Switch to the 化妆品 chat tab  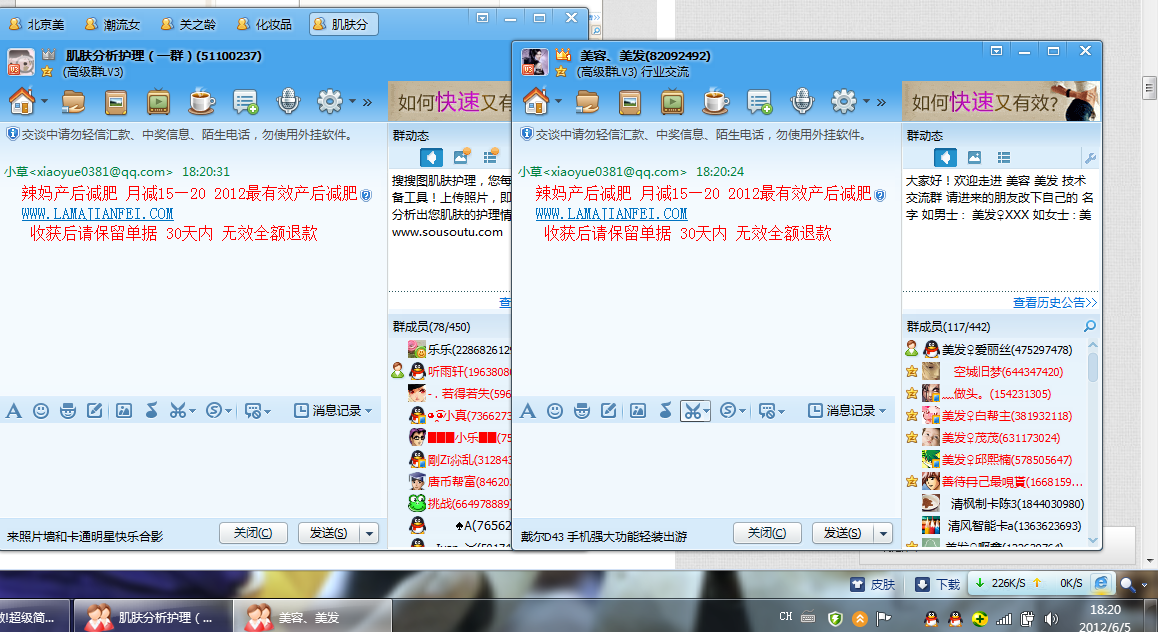click(265, 24)
